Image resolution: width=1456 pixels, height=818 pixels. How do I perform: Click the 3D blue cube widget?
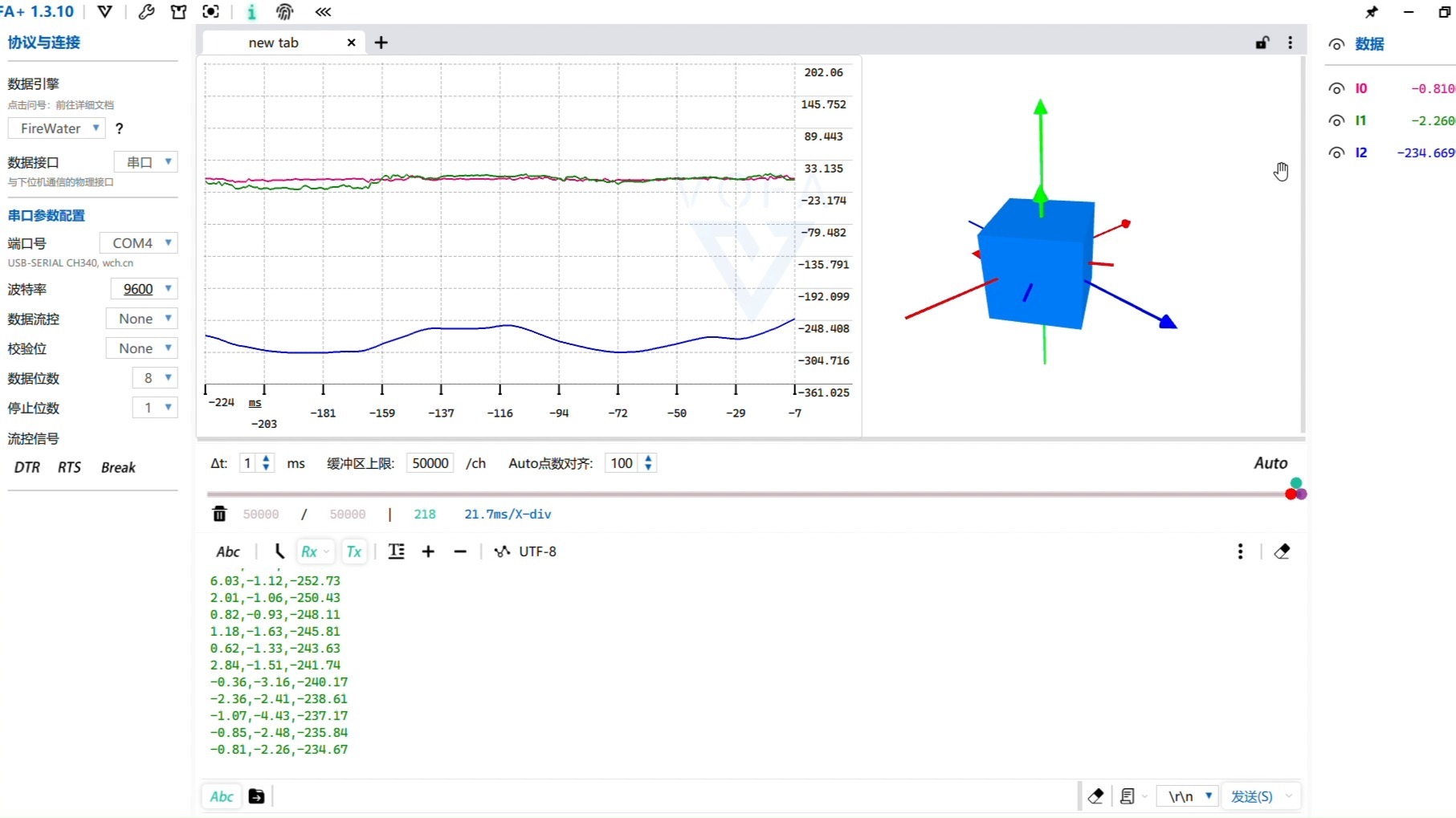click(x=1037, y=263)
